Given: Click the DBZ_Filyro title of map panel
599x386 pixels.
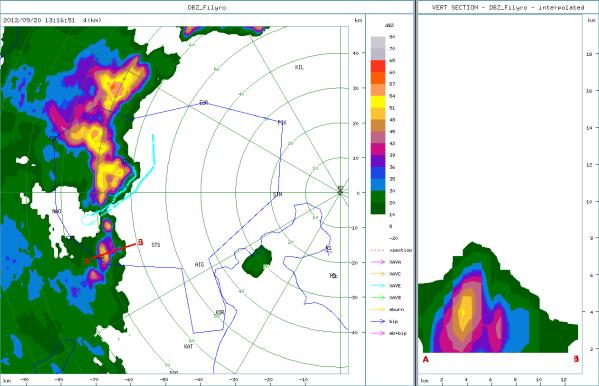Looking at the screenshot, I should [x=207, y=7].
